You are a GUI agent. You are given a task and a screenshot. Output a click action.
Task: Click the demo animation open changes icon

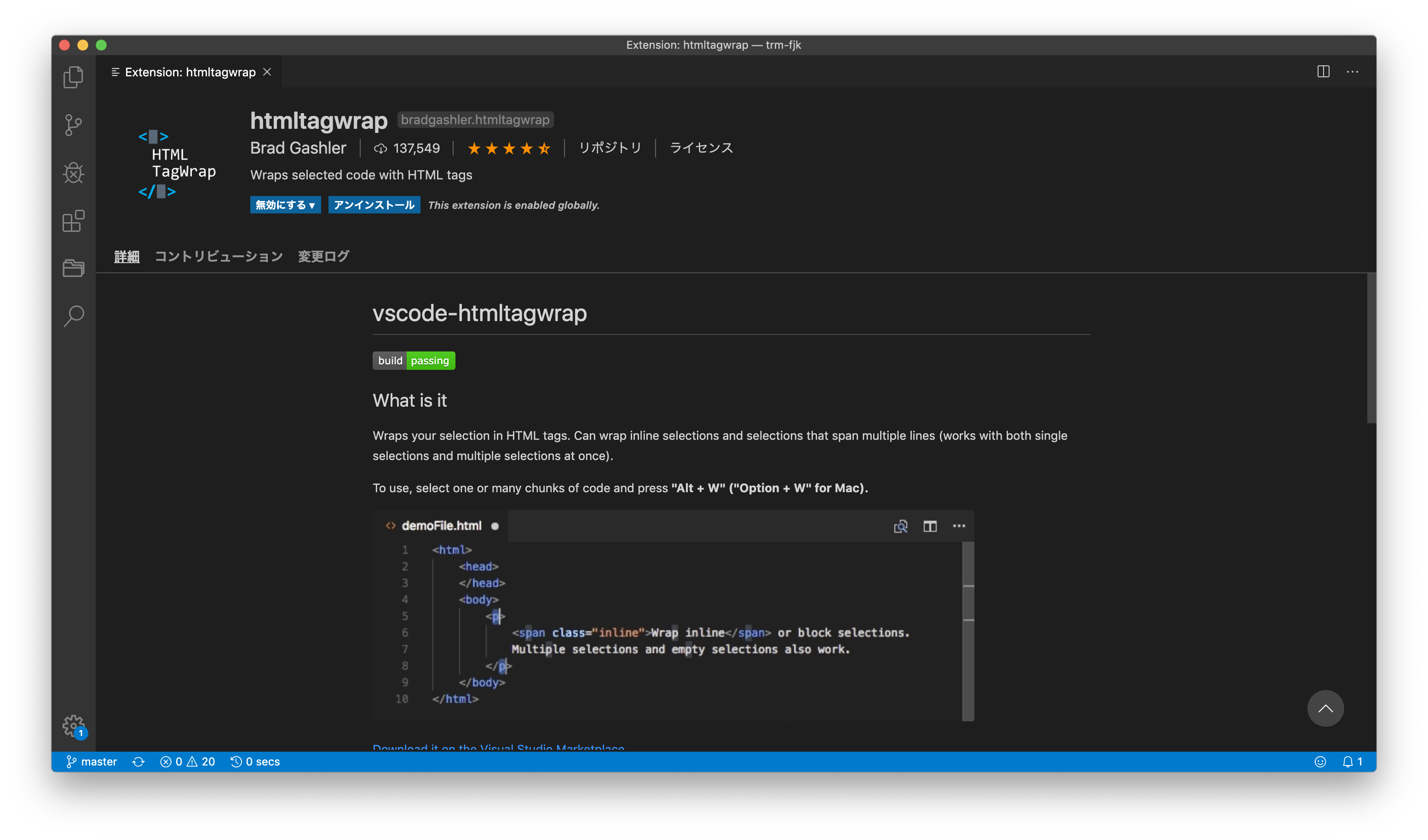tap(900, 526)
